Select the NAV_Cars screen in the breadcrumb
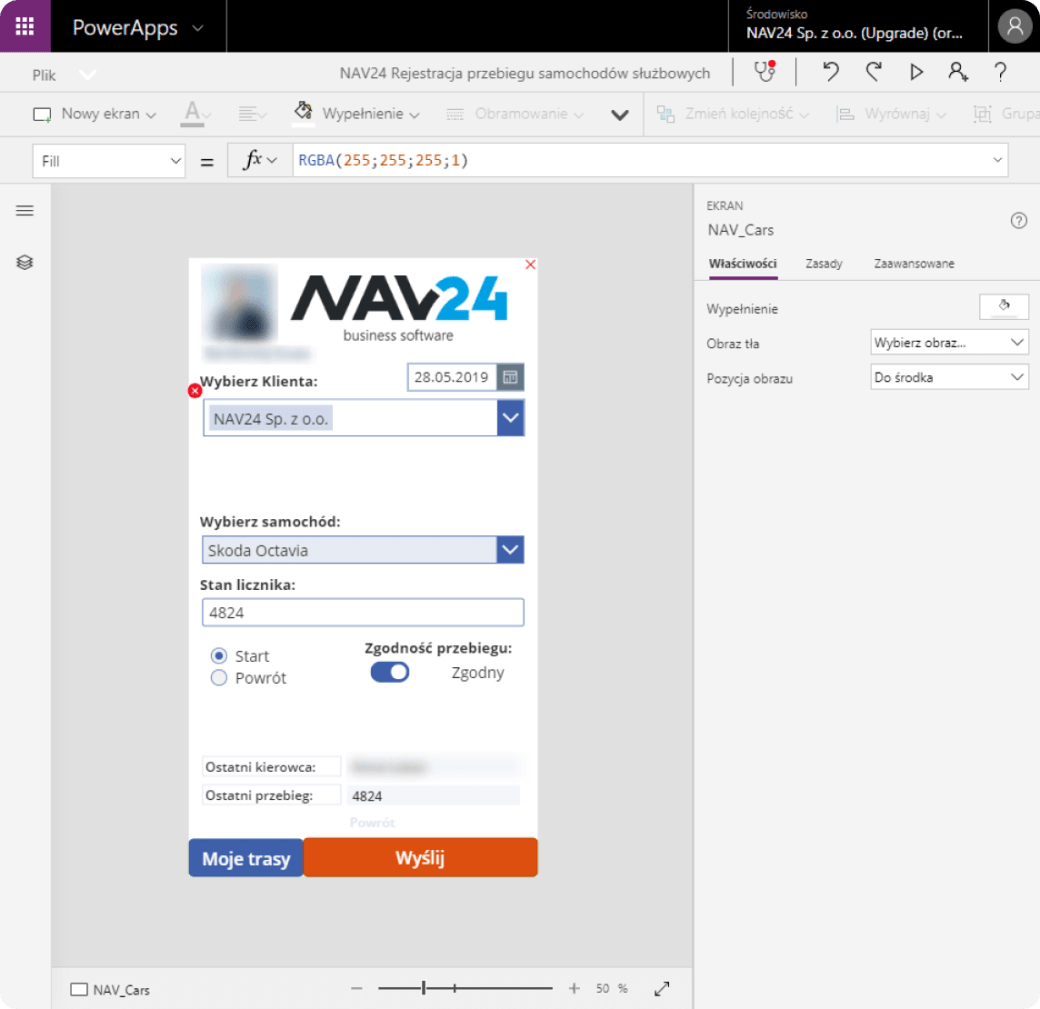 coord(110,990)
